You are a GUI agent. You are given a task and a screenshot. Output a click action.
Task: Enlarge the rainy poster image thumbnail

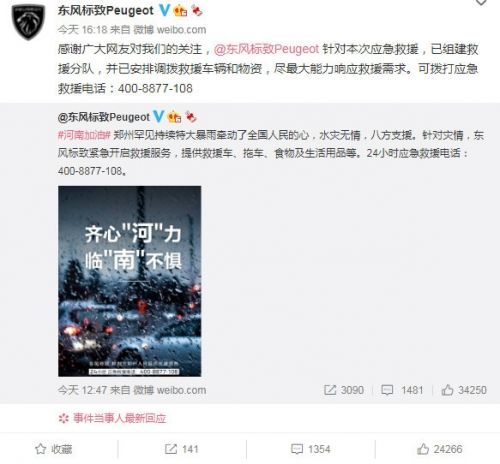[130, 281]
